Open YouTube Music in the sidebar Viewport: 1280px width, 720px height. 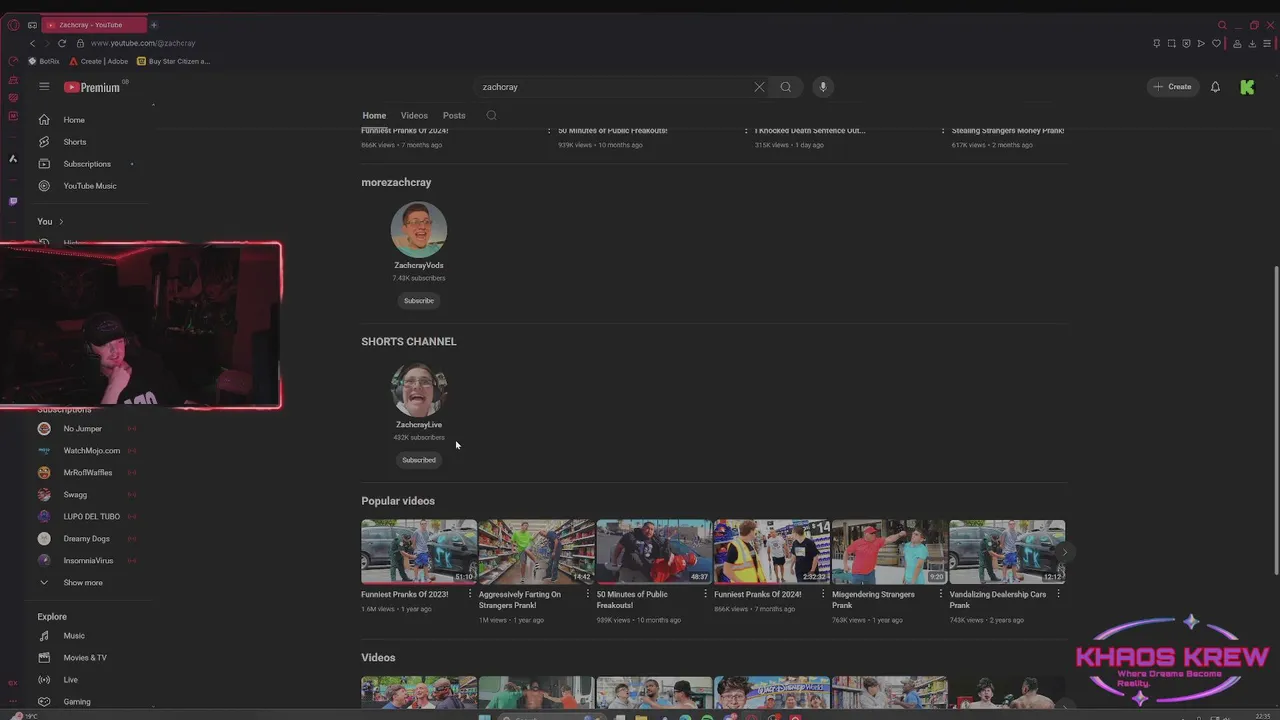(90, 186)
